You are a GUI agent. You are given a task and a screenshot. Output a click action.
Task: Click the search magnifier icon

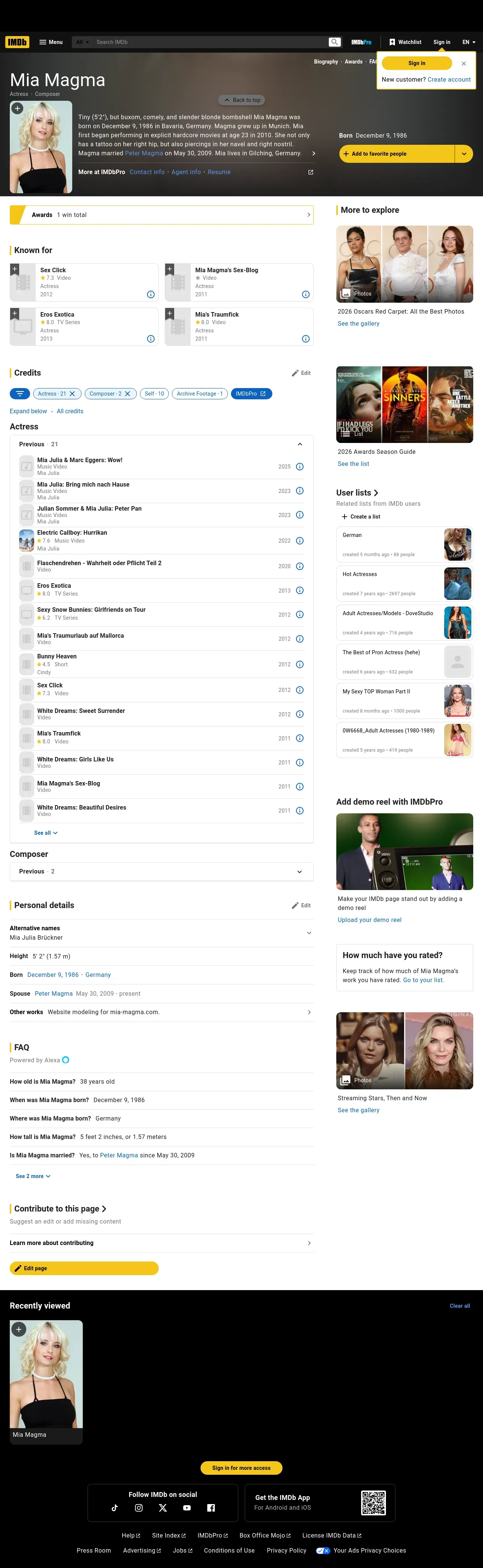(x=334, y=42)
